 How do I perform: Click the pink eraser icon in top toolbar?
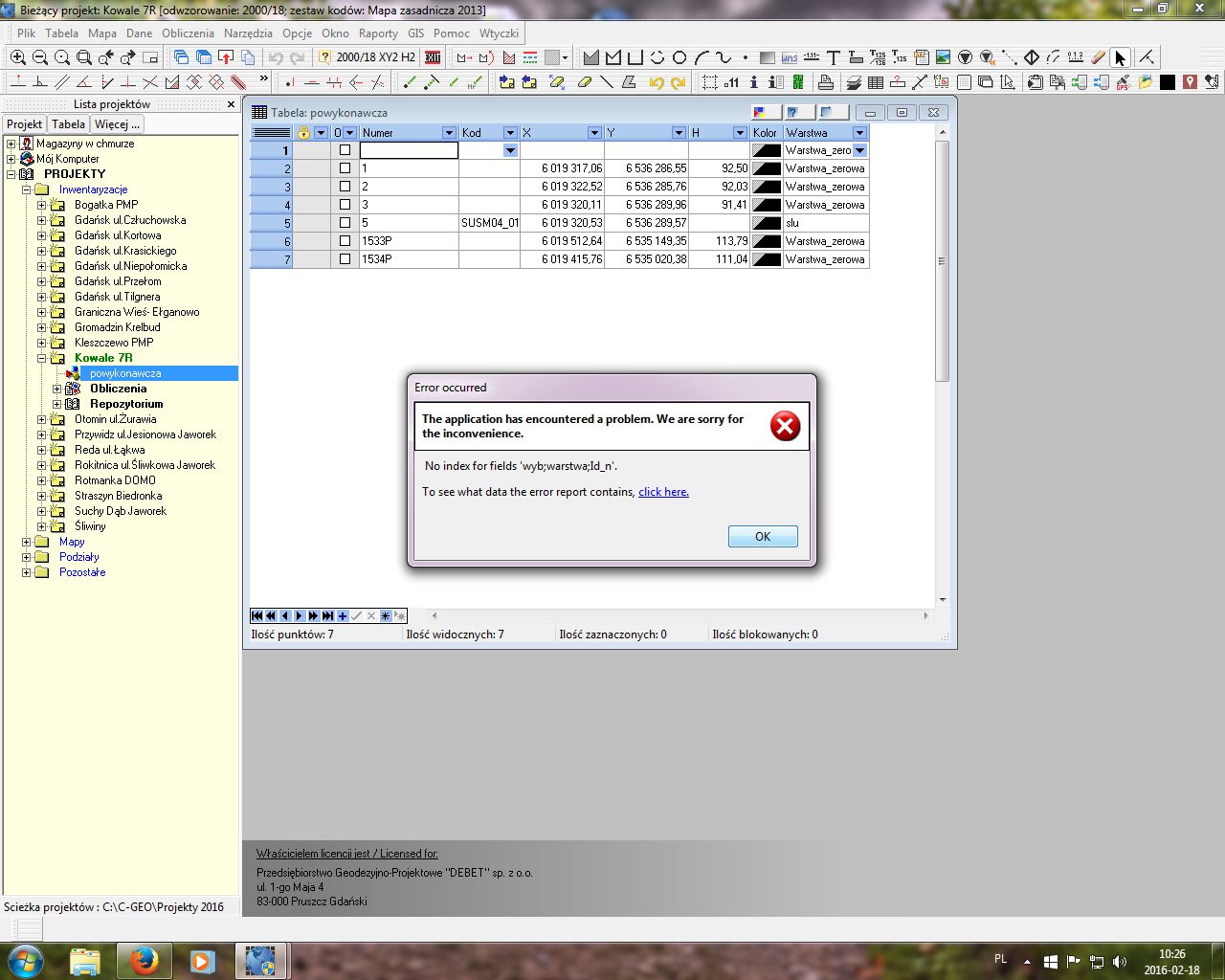coord(1099,57)
